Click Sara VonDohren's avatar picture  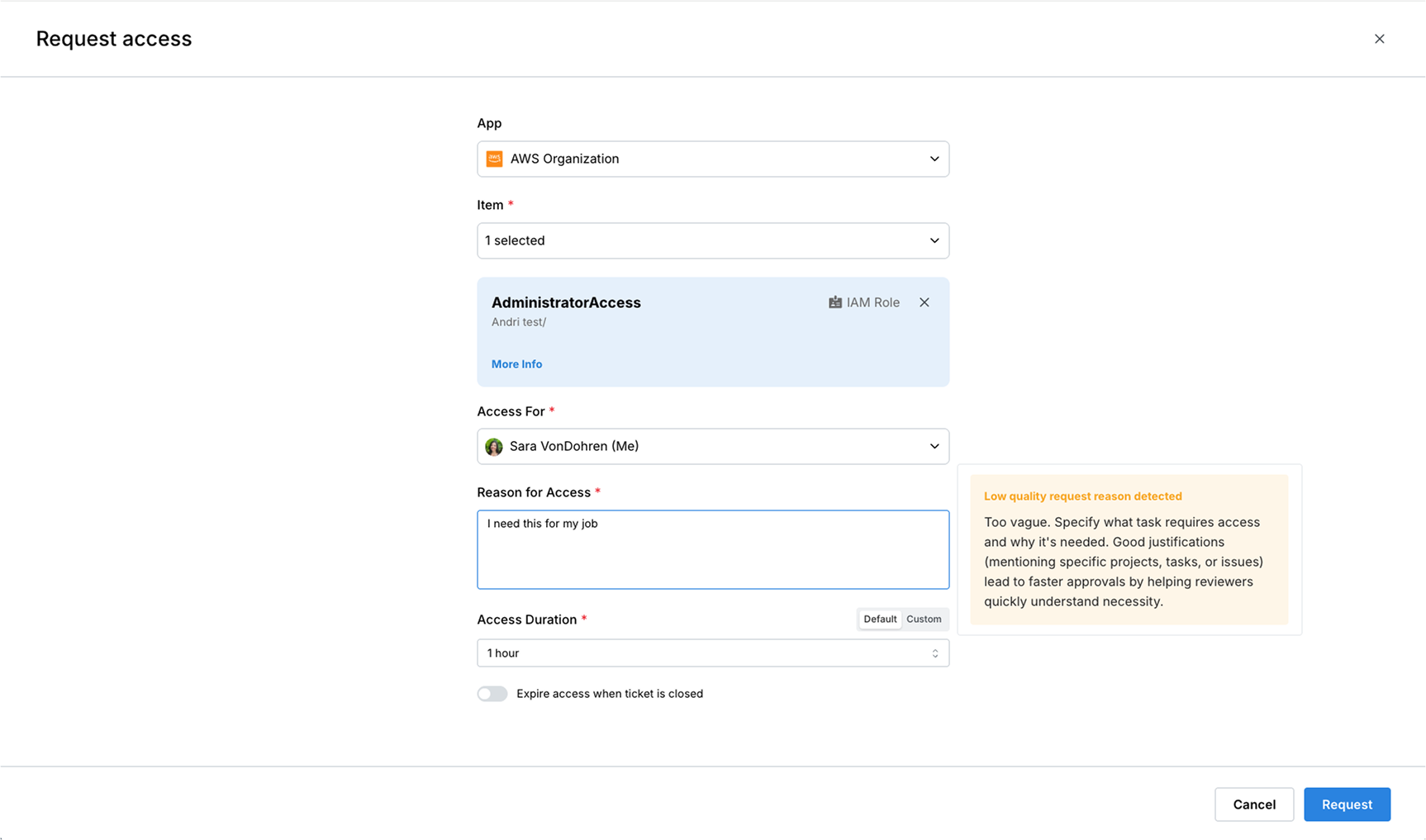click(494, 447)
